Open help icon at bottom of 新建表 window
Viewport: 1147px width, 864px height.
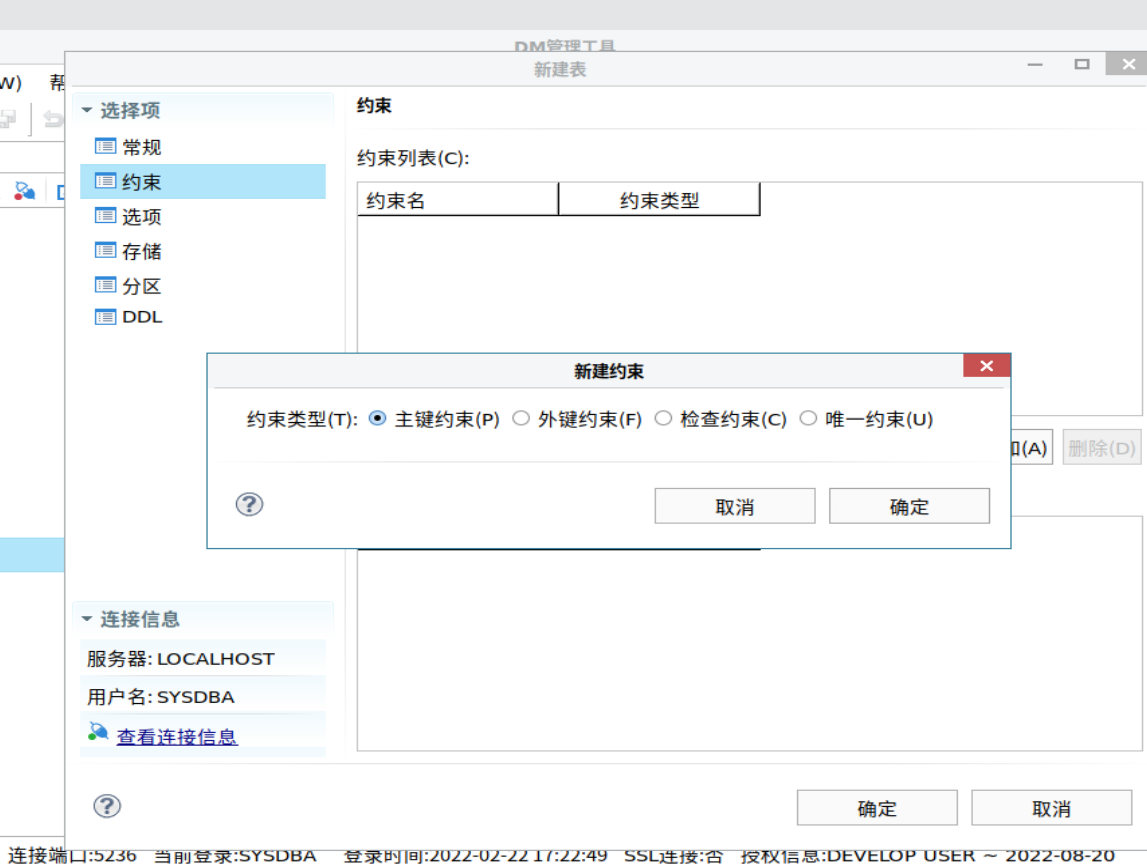(107, 806)
